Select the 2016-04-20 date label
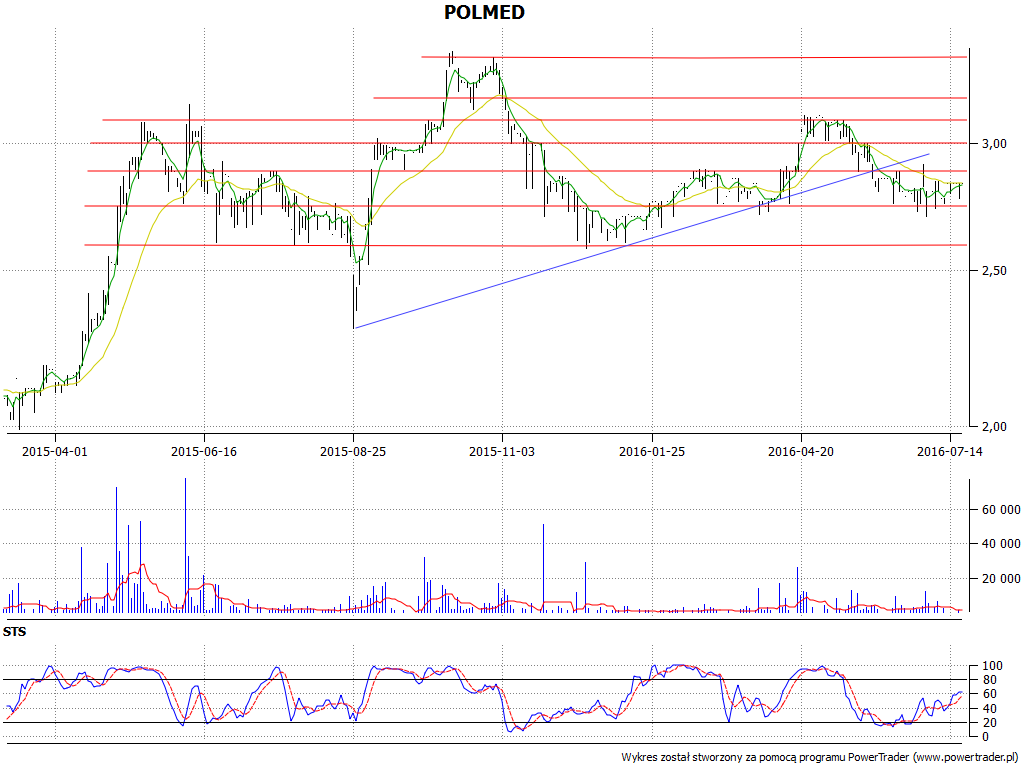The image size is (1024, 768). 801,451
